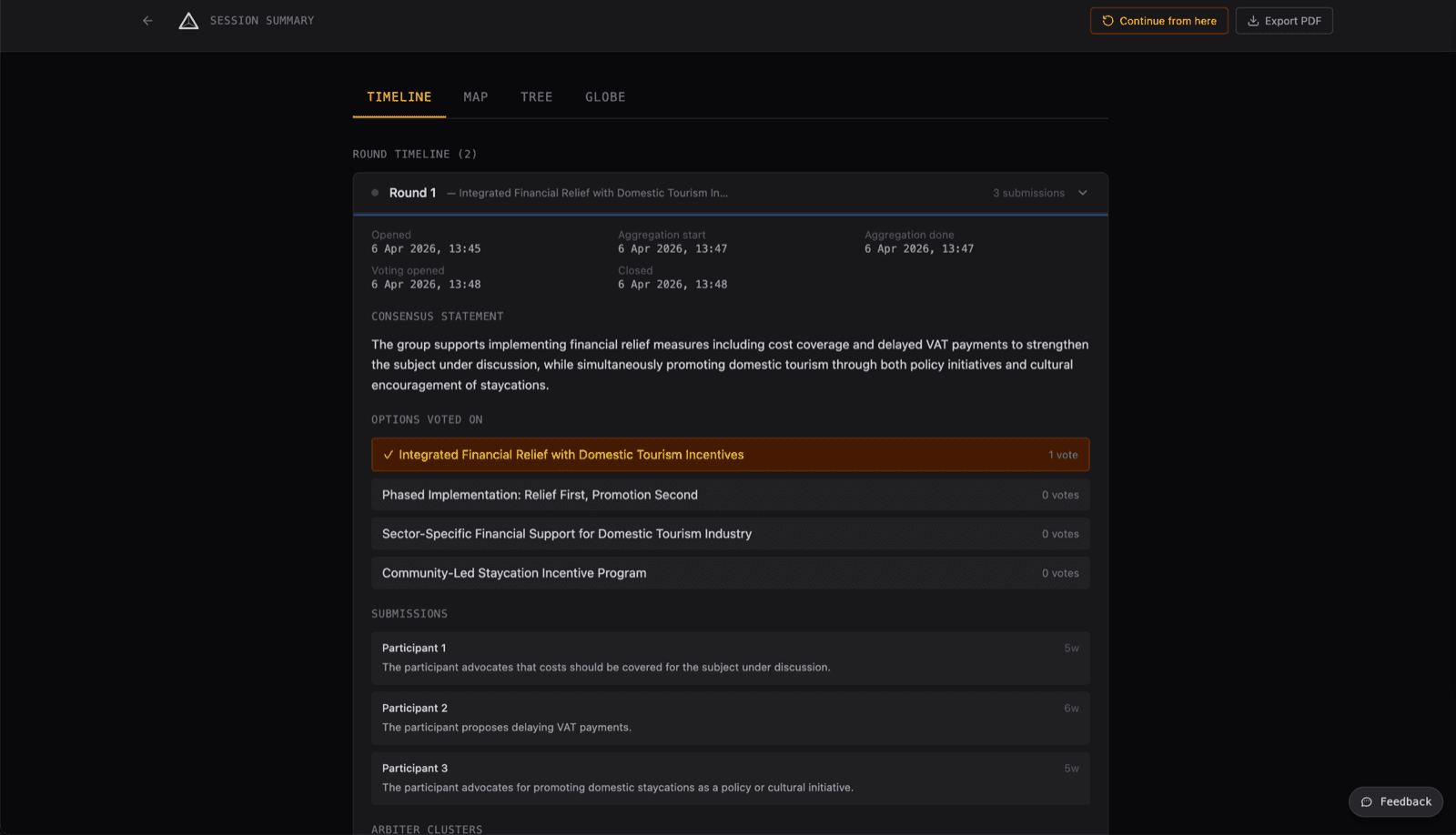Viewport: 1456px width, 835px height.
Task: Click the Arbiter Clusters heading
Action: click(x=427, y=829)
